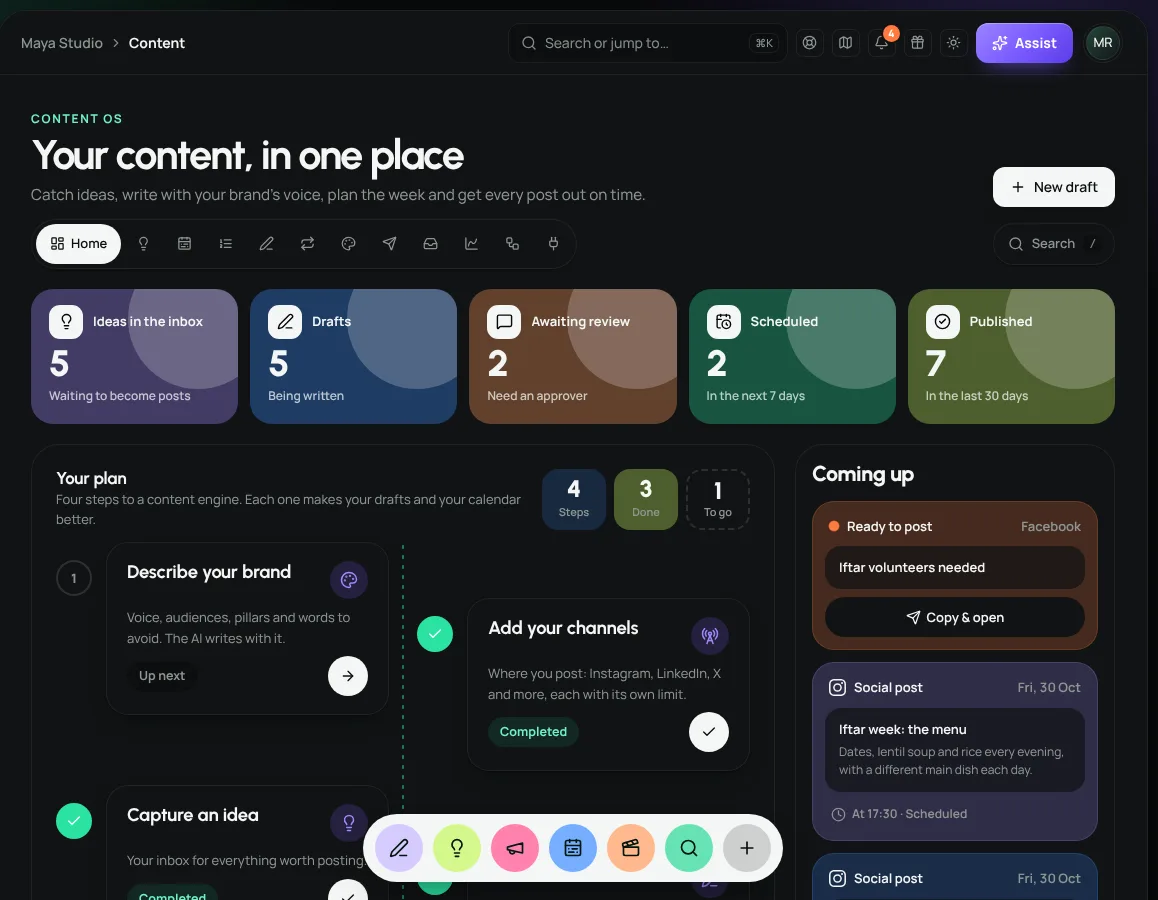Click the At 17:30 · Scheduled status
Viewport: 1158px width, 900px height.
click(x=900, y=814)
